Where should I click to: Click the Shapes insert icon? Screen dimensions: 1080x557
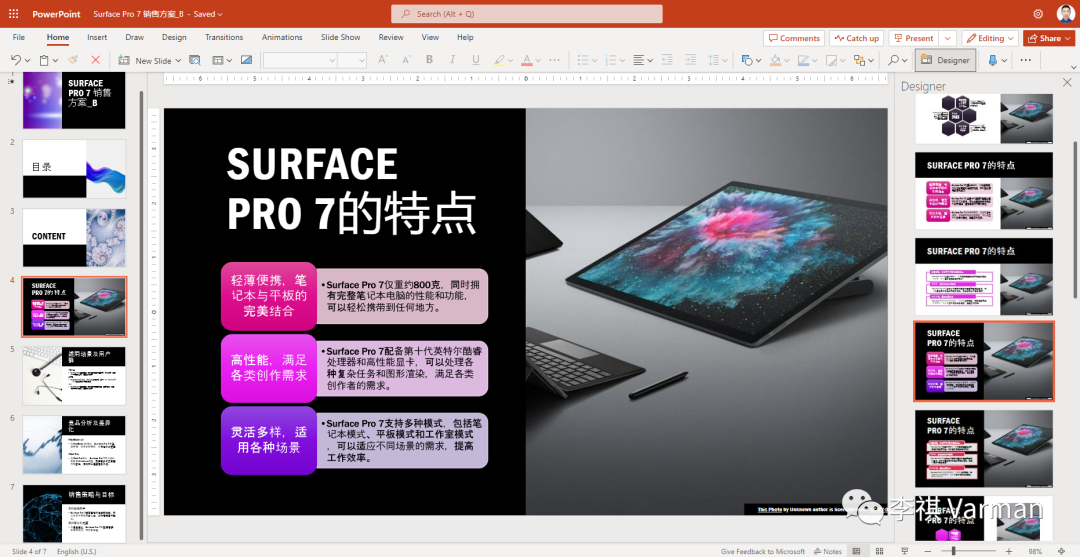[747, 61]
